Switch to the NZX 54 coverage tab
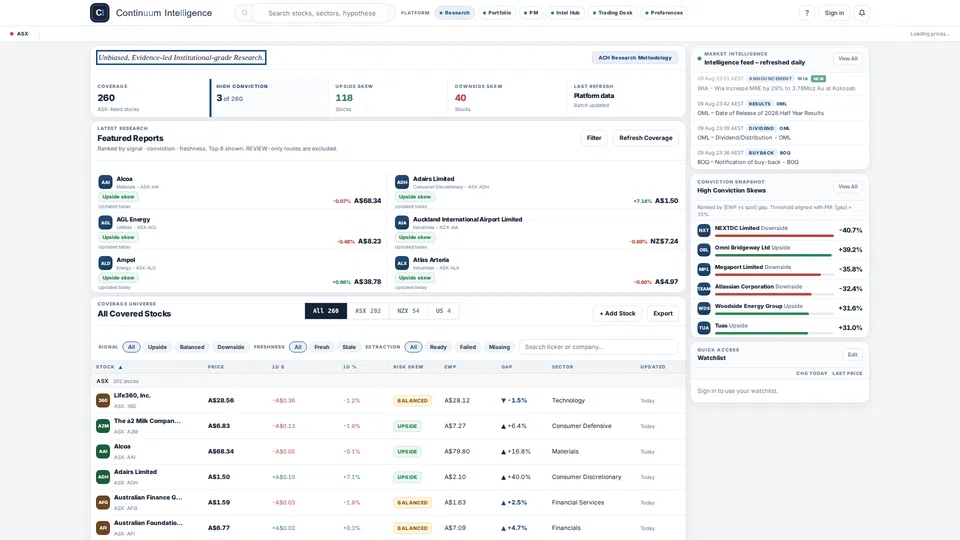Screen dimensions: 960x540 [x=408, y=311]
